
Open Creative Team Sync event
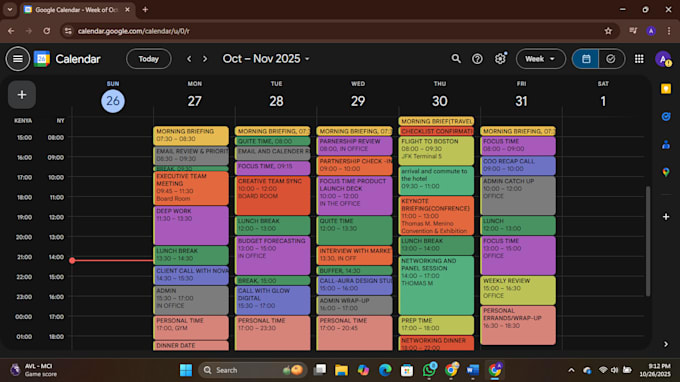(x=272, y=195)
